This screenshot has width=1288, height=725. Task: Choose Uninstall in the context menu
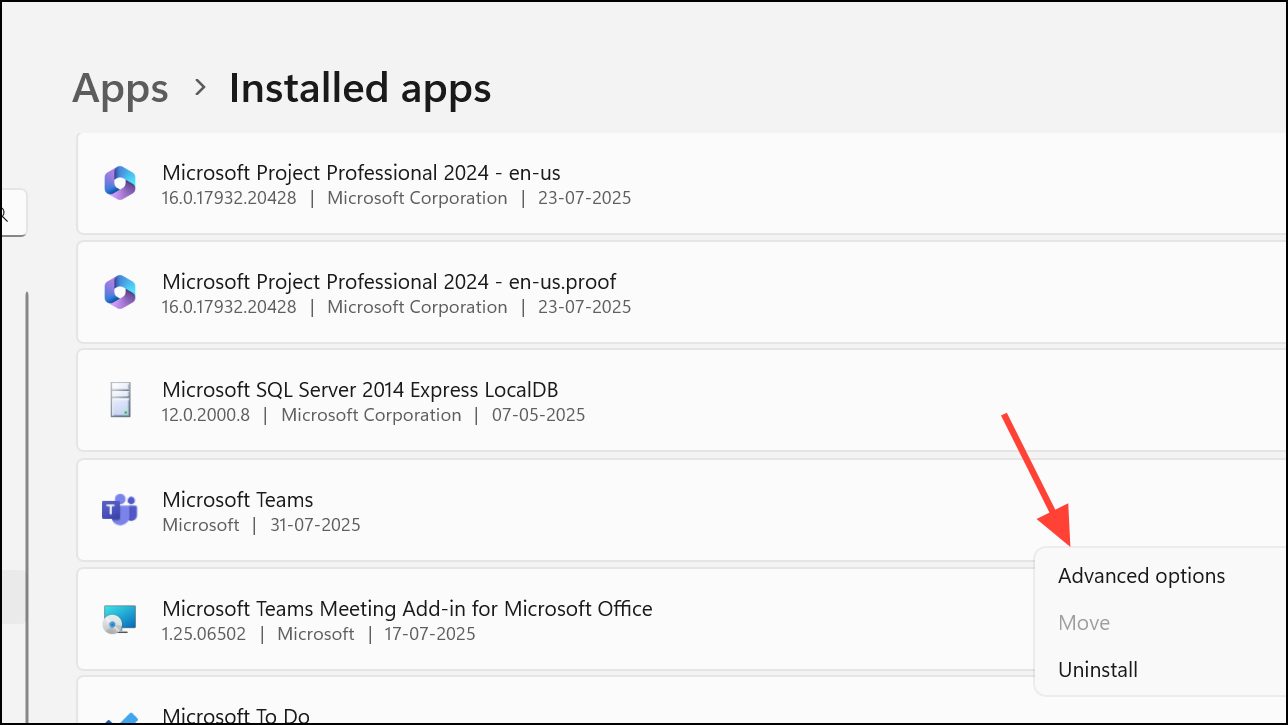(1098, 670)
